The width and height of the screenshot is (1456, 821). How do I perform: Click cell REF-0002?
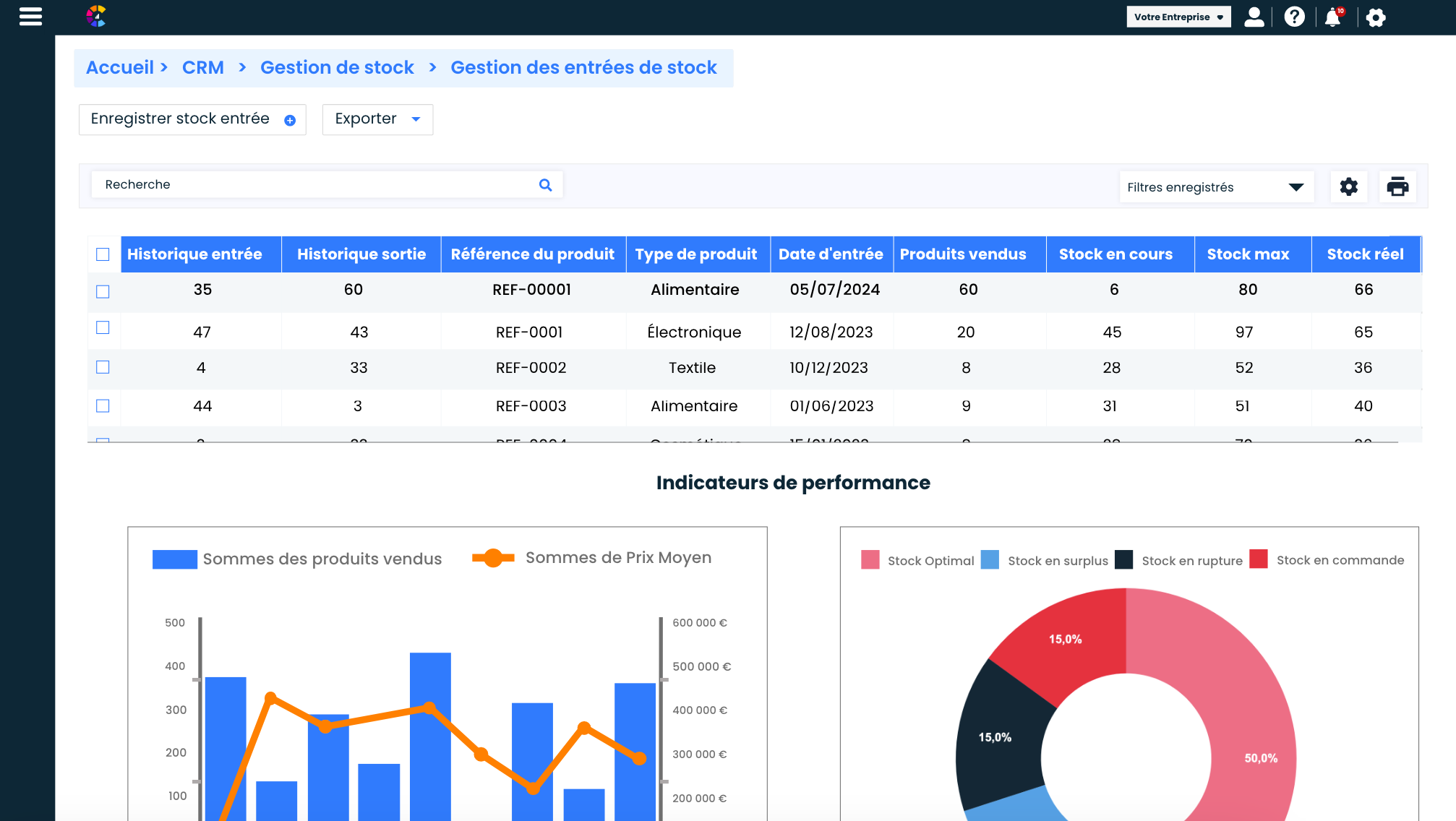[x=531, y=368]
